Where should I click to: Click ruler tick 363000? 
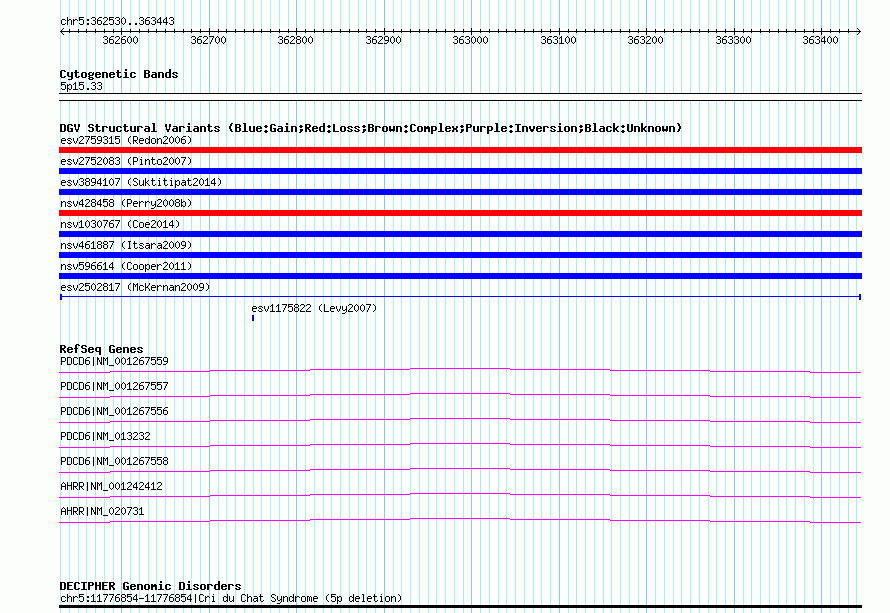point(471,40)
